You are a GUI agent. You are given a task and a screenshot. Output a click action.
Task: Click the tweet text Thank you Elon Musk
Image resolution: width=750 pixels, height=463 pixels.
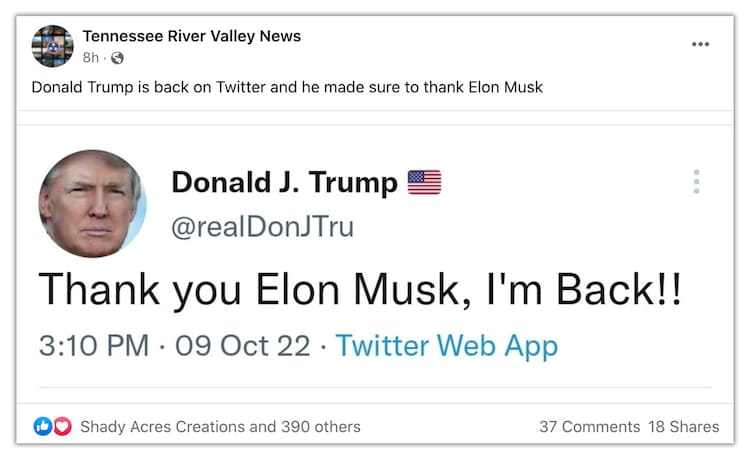[360, 289]
